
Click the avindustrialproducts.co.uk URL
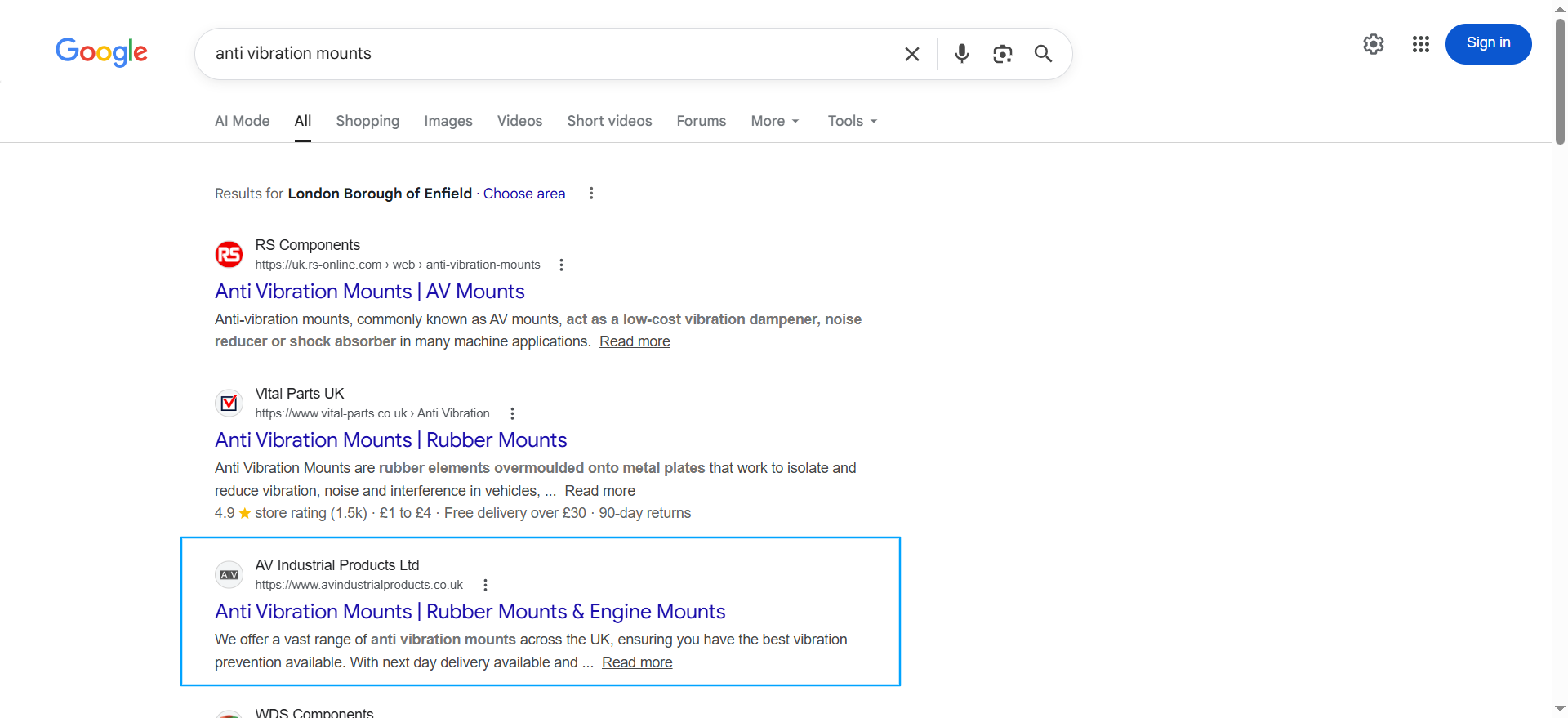[359, 585]
